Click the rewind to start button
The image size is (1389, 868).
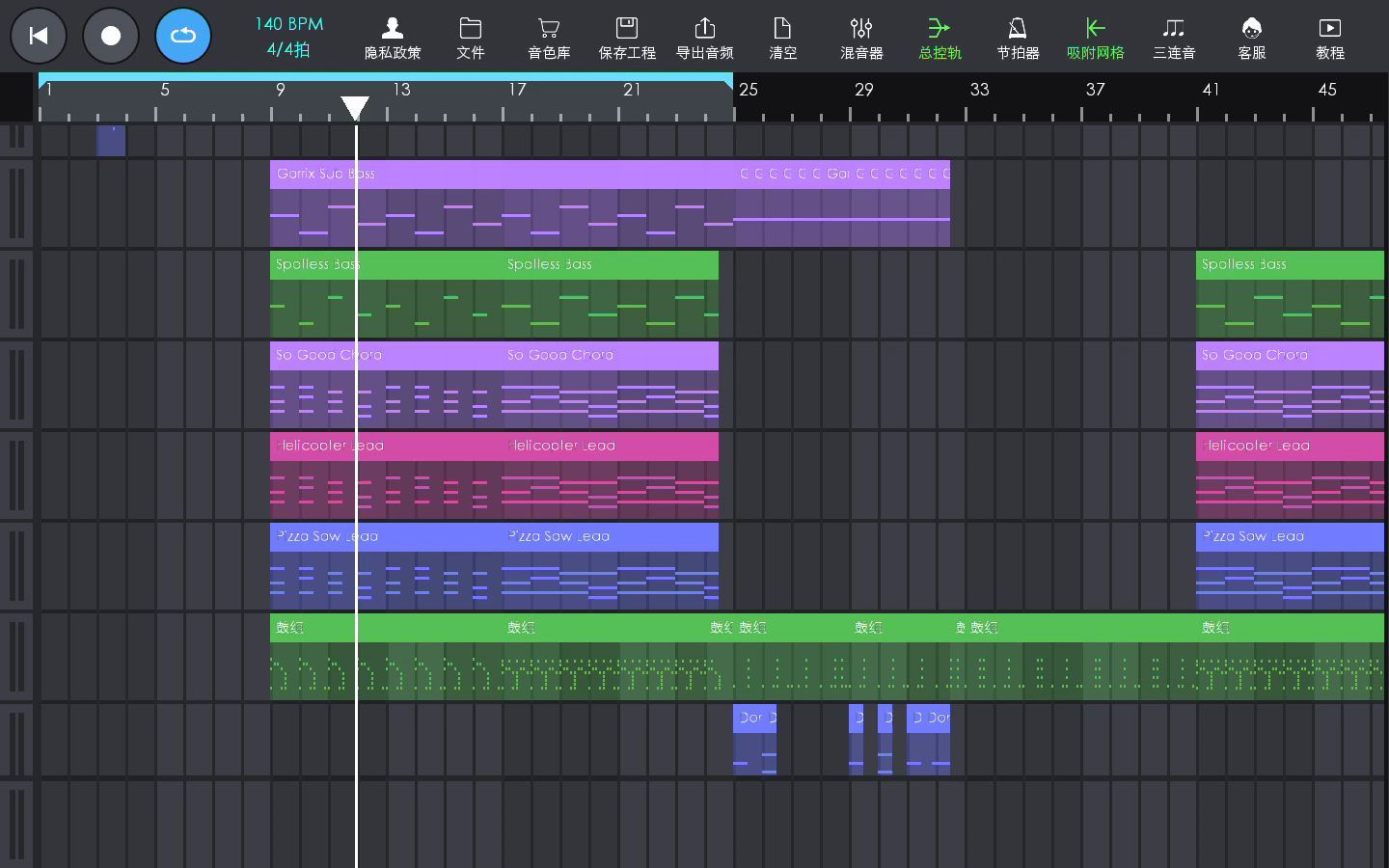39,36
